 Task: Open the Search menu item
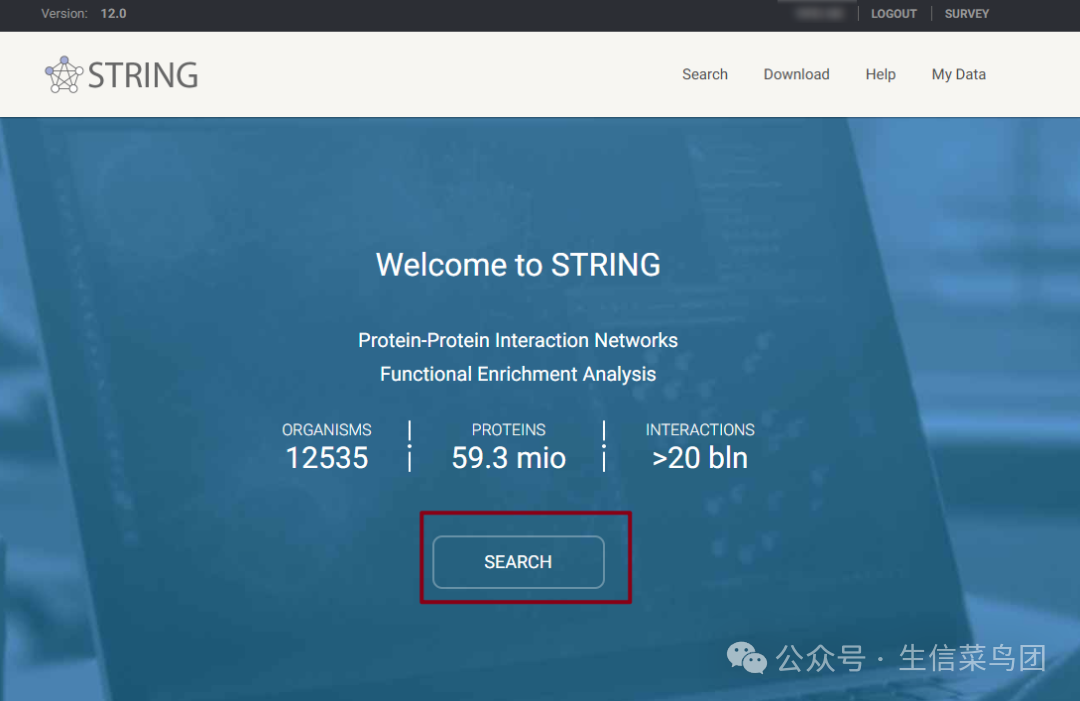pos(705,74)
